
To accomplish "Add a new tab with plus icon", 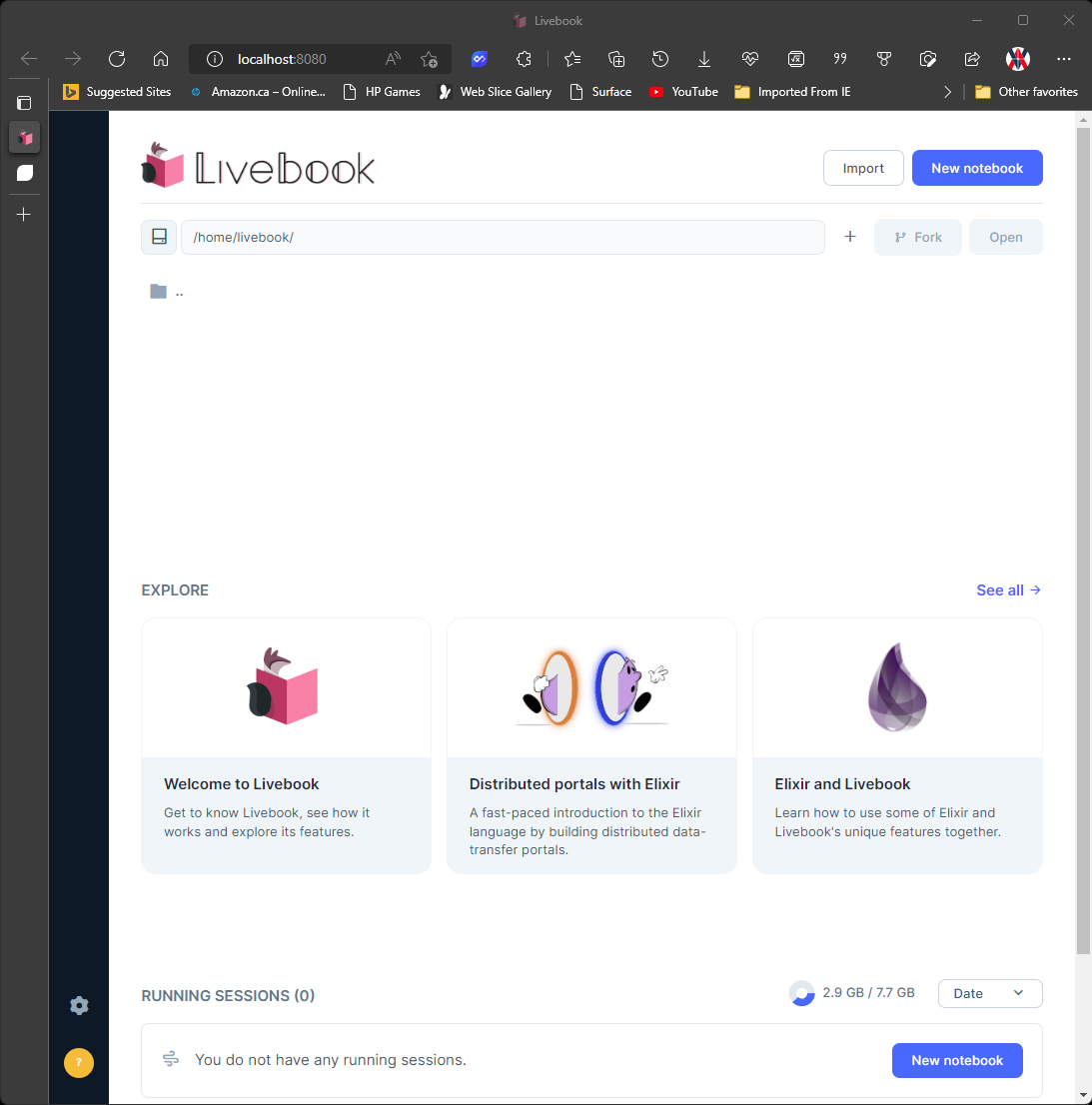I will [24, 214].
